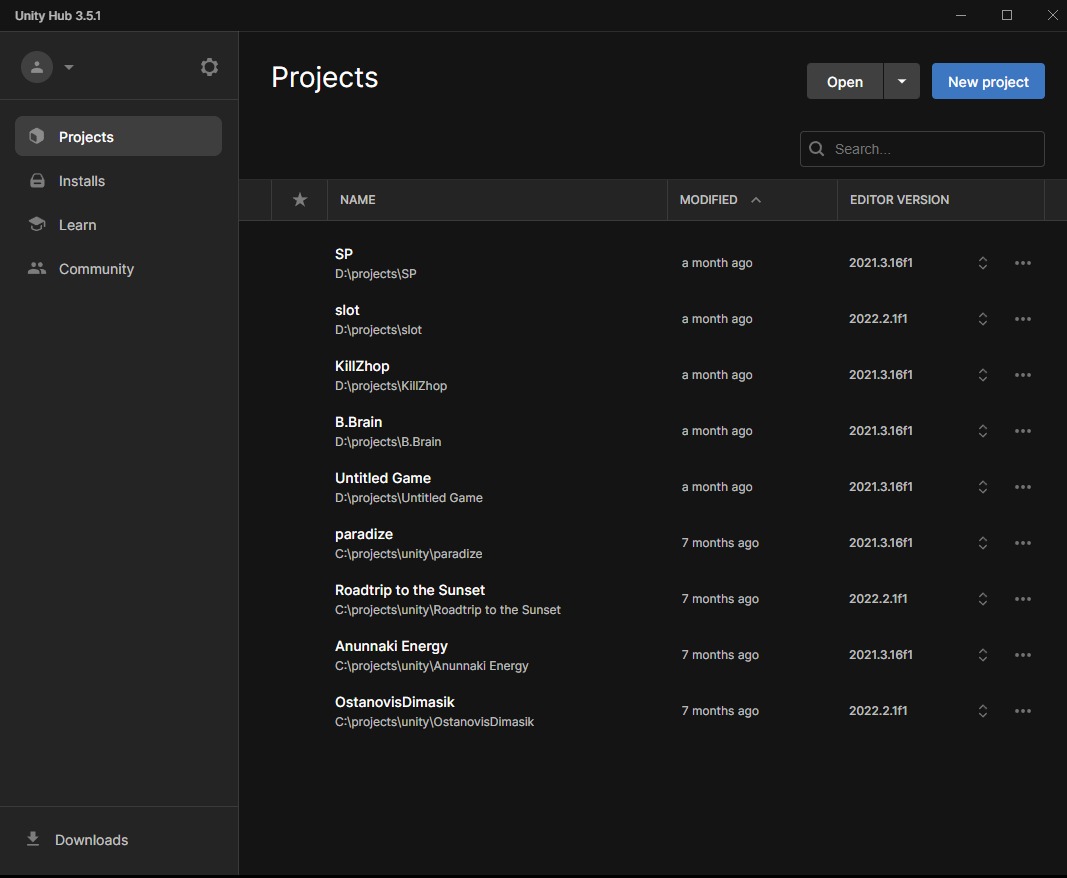Open the B.Brain project
Viewport: 1067px width, 878px height.
click(x=359, y=422)
